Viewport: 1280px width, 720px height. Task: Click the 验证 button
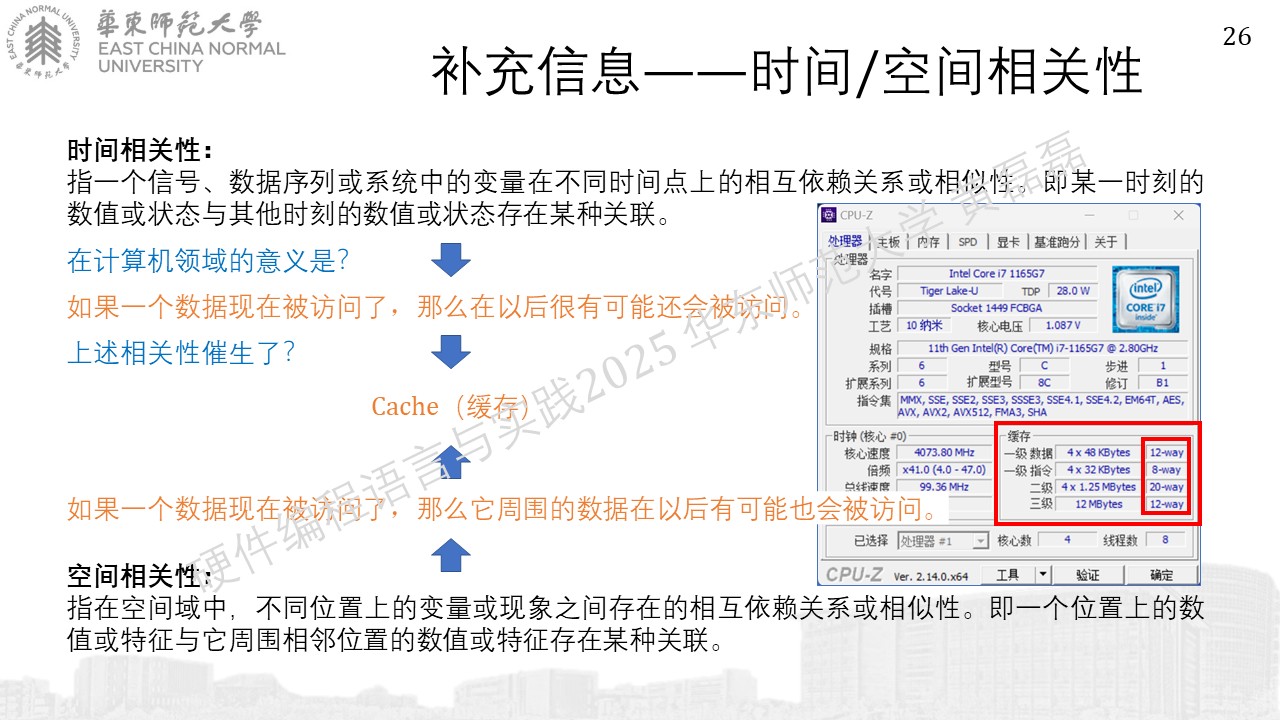1088,575
